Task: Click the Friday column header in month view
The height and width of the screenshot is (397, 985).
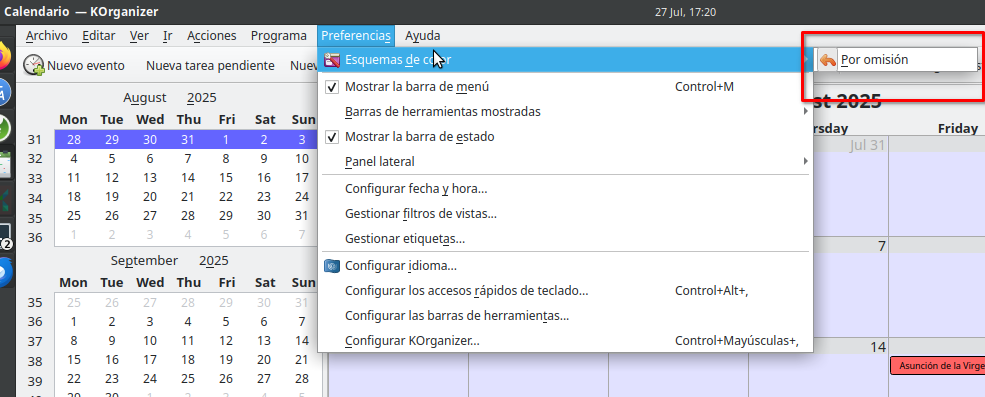Action: 957,128
